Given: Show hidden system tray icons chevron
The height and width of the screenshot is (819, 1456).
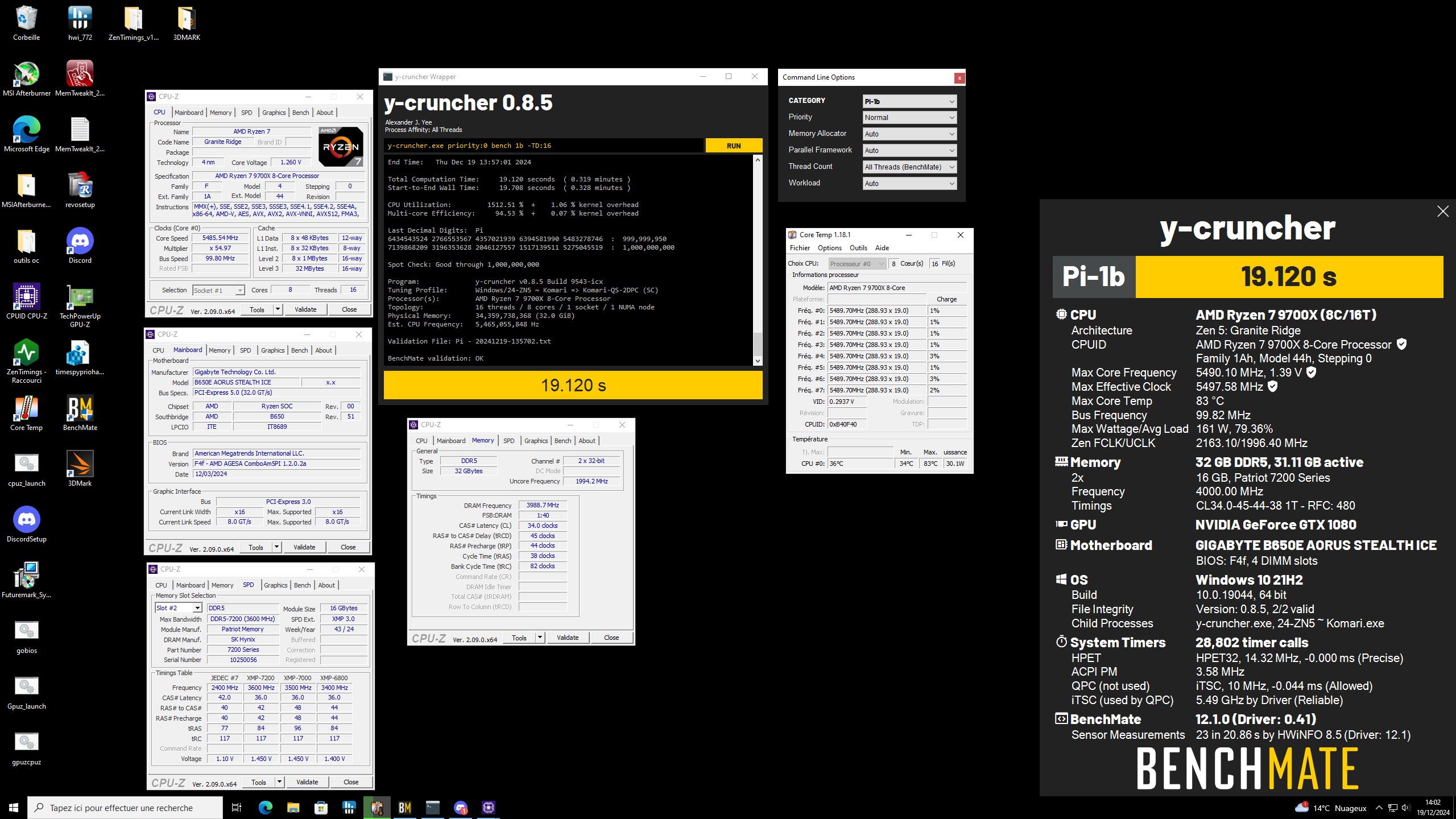Looking at the screenshot, I should [x=1379, y=808].
